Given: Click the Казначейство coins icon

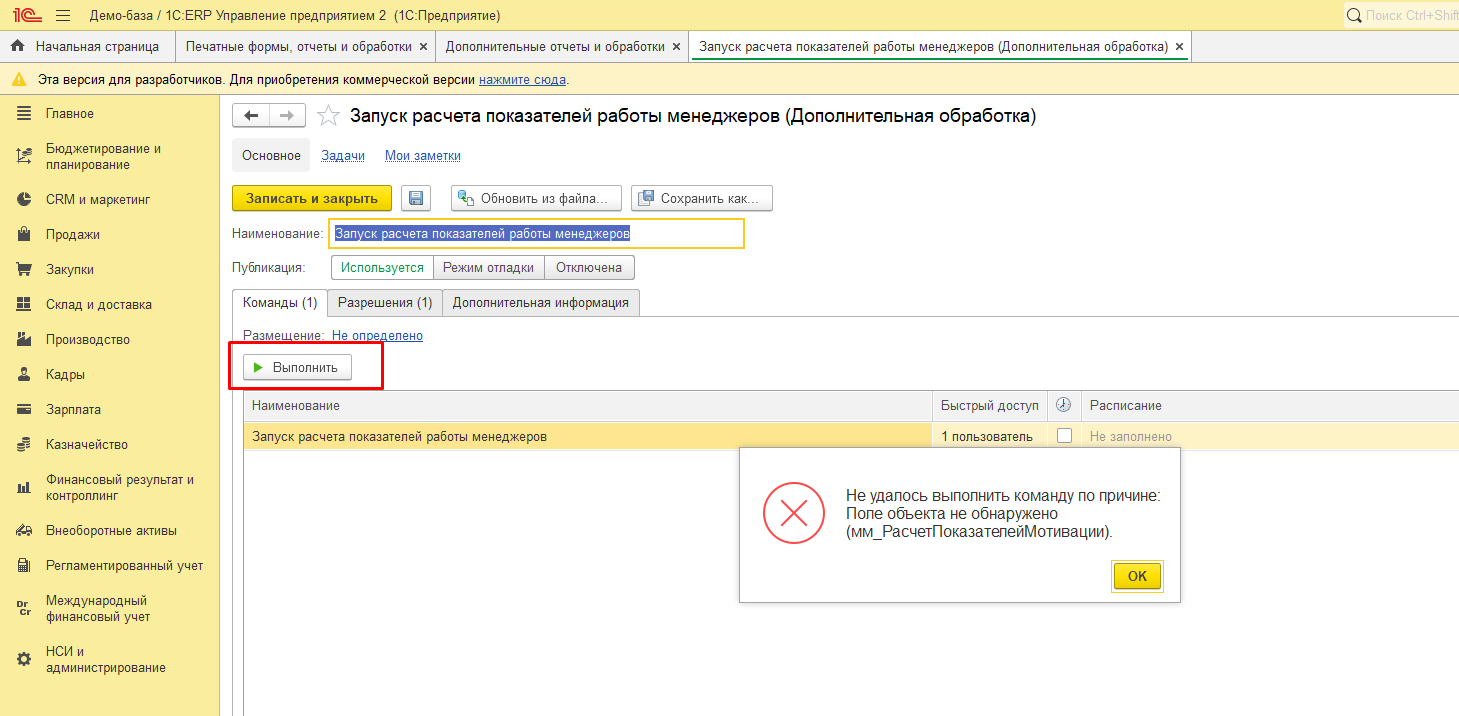Looking at the screenshot, I should pos(24,444).
